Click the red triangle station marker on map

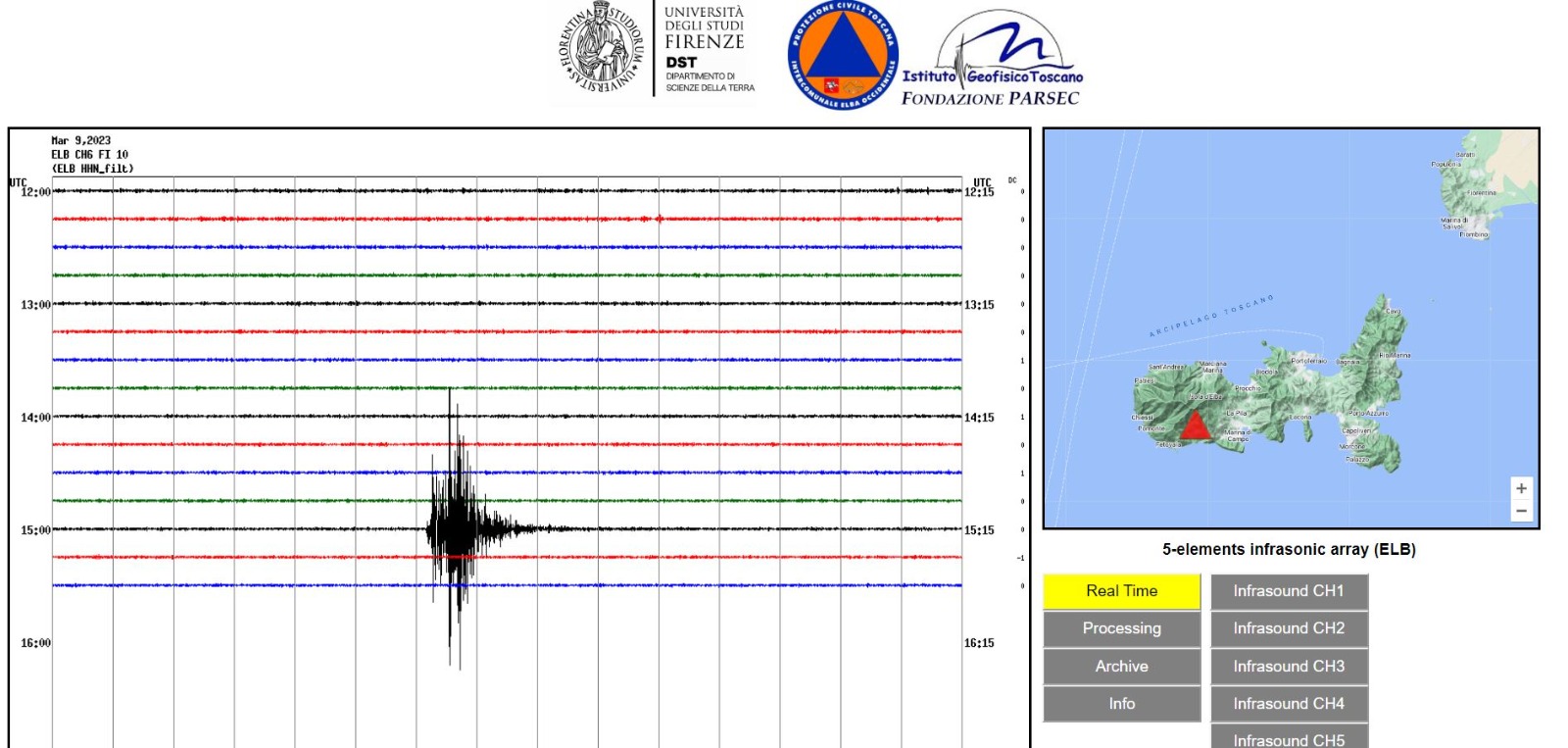pos(1194,426)
